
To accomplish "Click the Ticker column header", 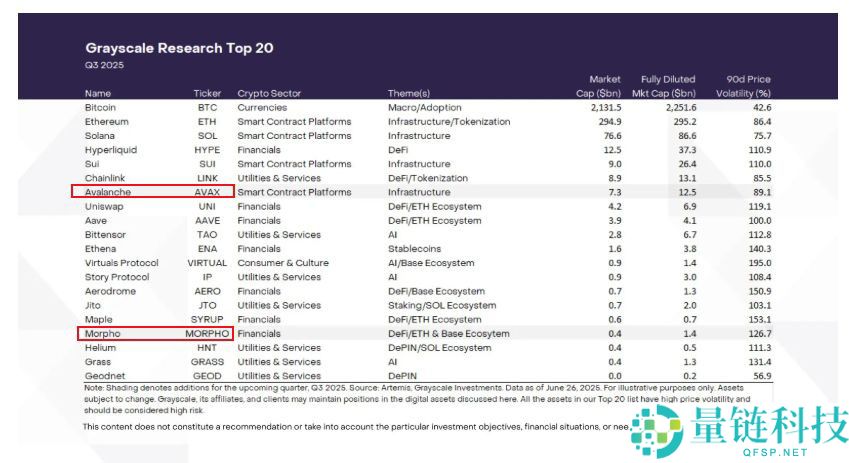I will [207, 93].
